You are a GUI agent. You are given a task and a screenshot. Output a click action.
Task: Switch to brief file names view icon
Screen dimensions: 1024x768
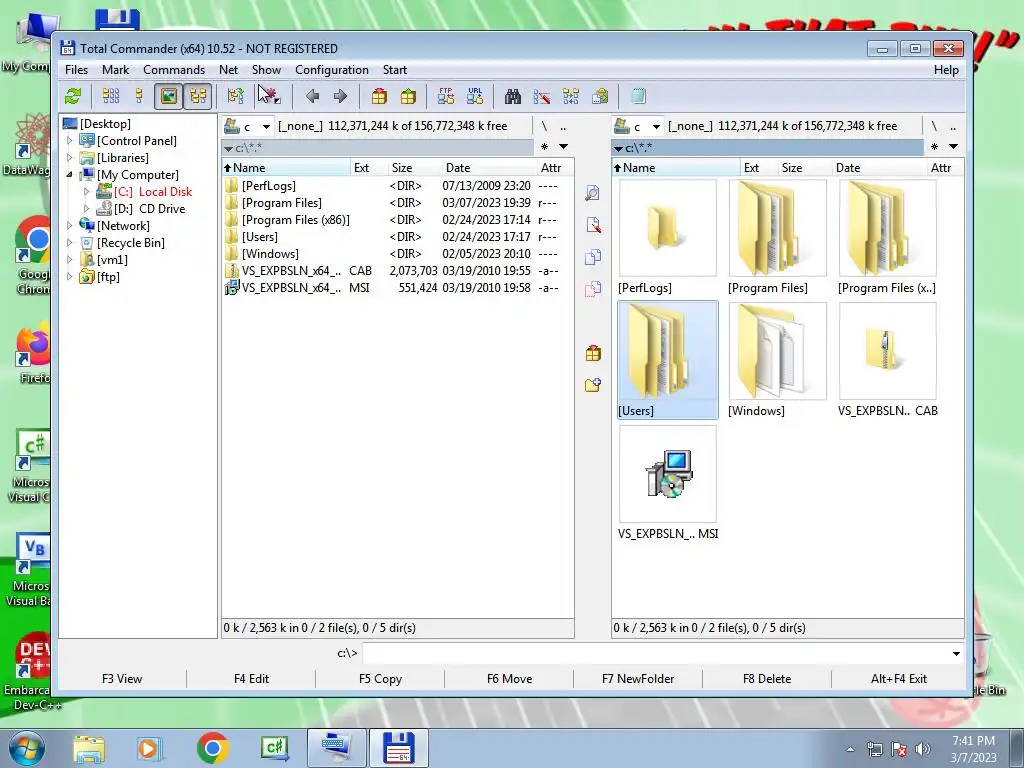pos(111,97)
